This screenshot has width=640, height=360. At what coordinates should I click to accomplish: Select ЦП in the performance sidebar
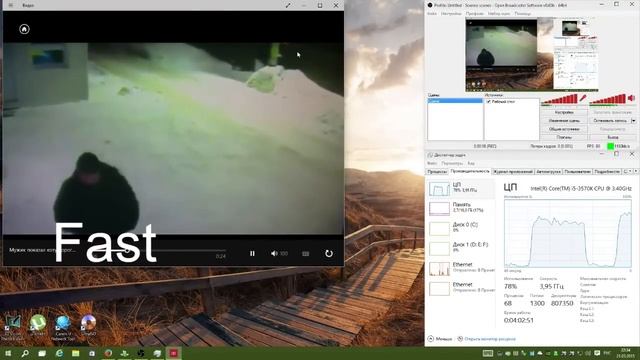(461, 189)
